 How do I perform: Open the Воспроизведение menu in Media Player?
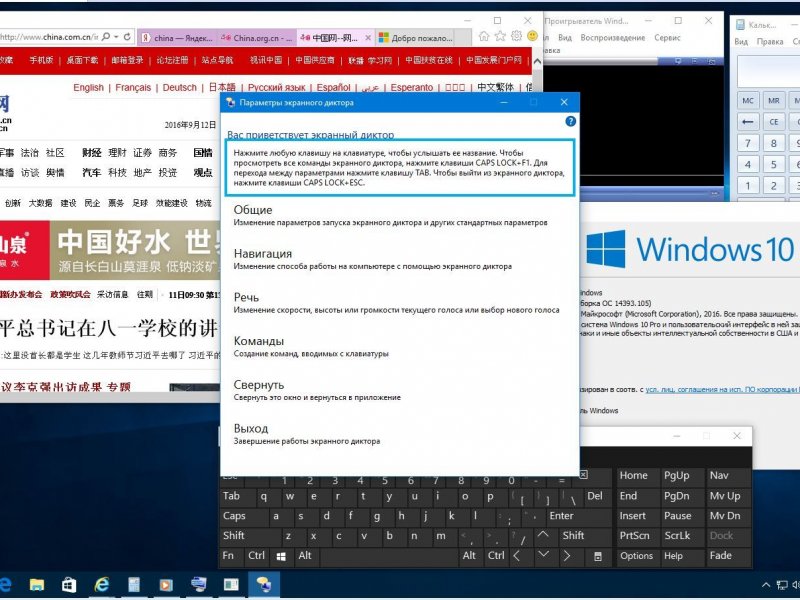(x=612, y=38)
